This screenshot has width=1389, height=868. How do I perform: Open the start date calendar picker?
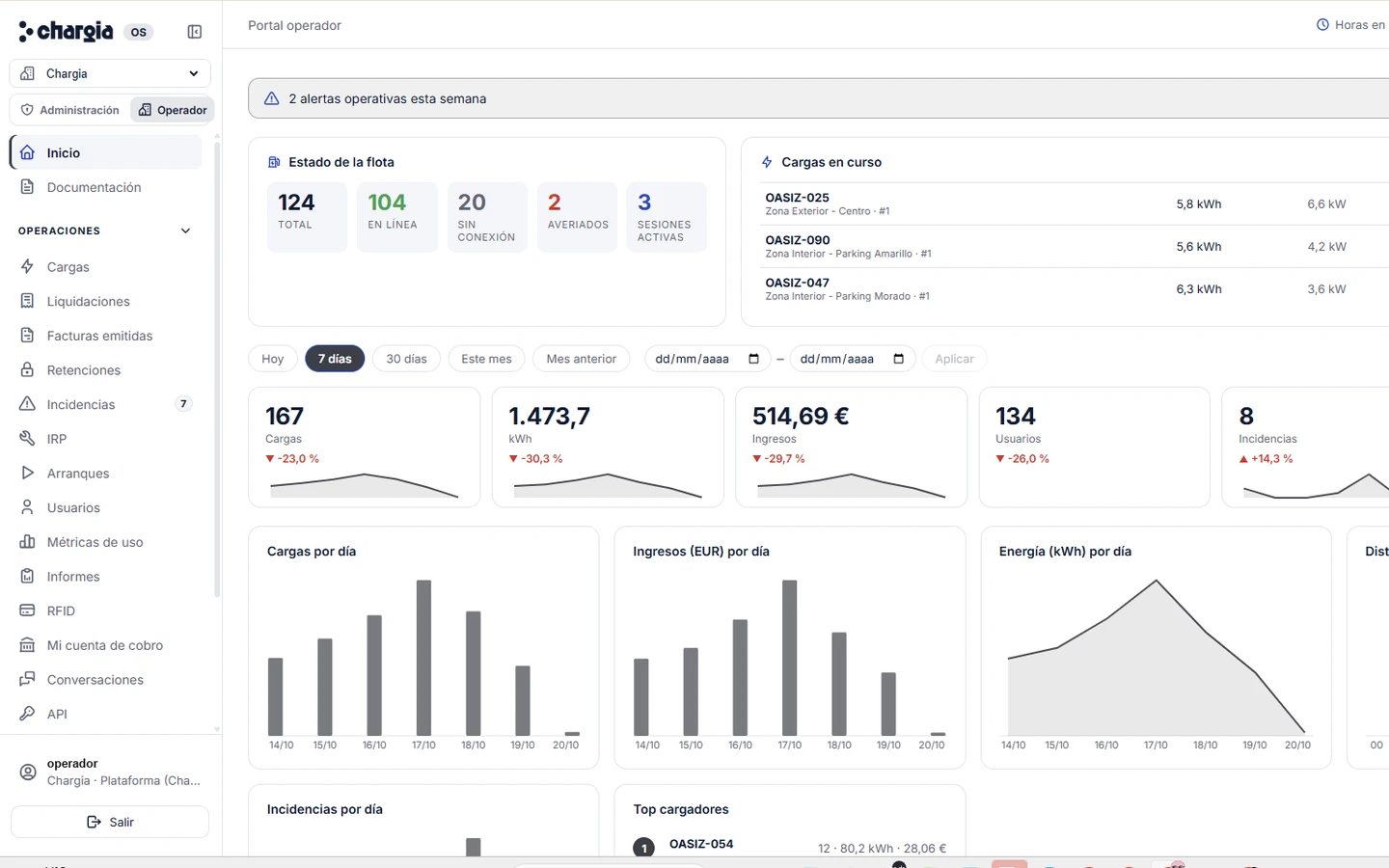[x=754, y=359]
